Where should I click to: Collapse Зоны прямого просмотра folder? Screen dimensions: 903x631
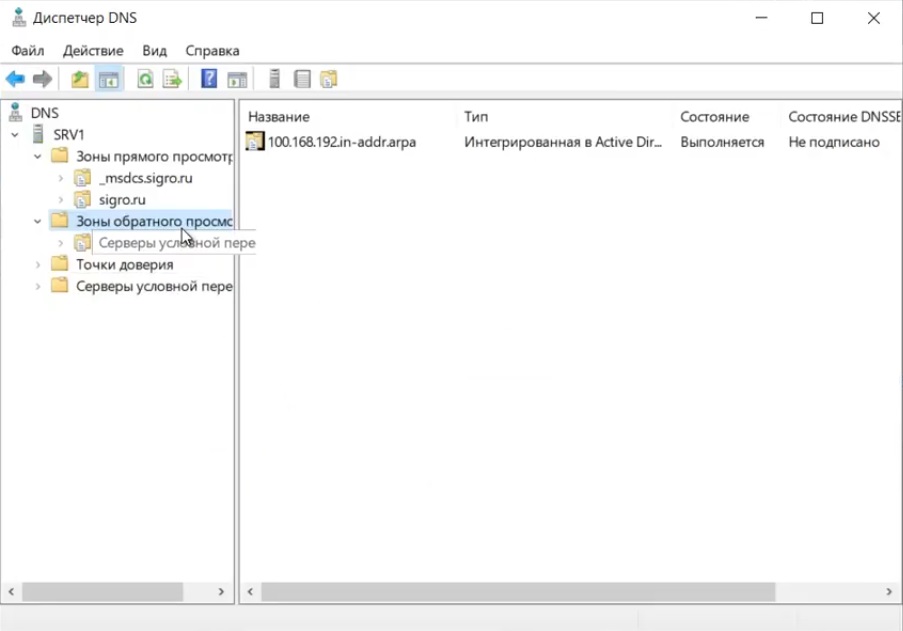[x=38, y=156]
